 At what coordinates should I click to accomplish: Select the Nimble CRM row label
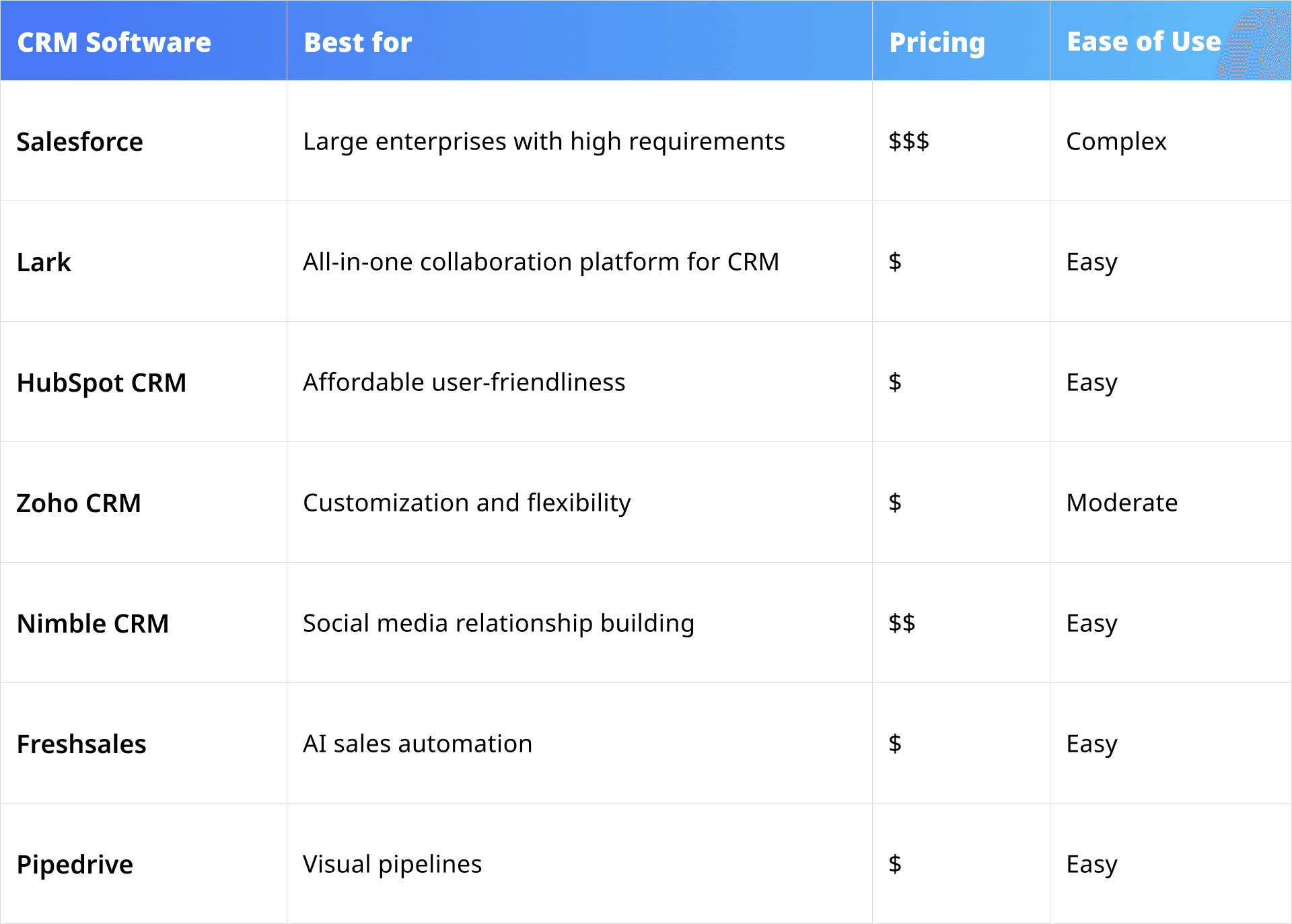pyautogui.click(x=94, y=623)
